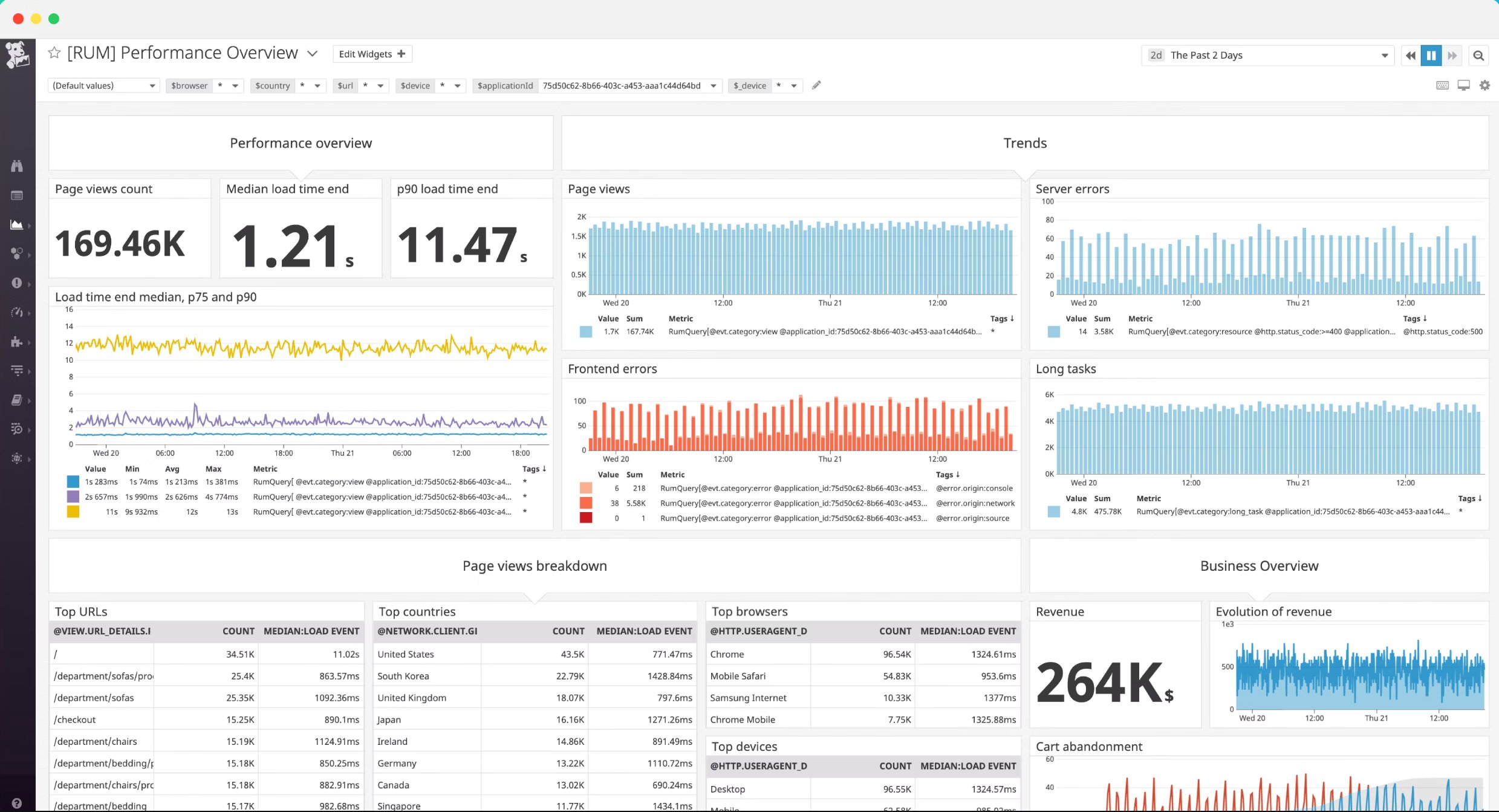Click the Performance Overview star favorite toggle
The width and height of the screenshot is (1499, 812).
[55, 53]
